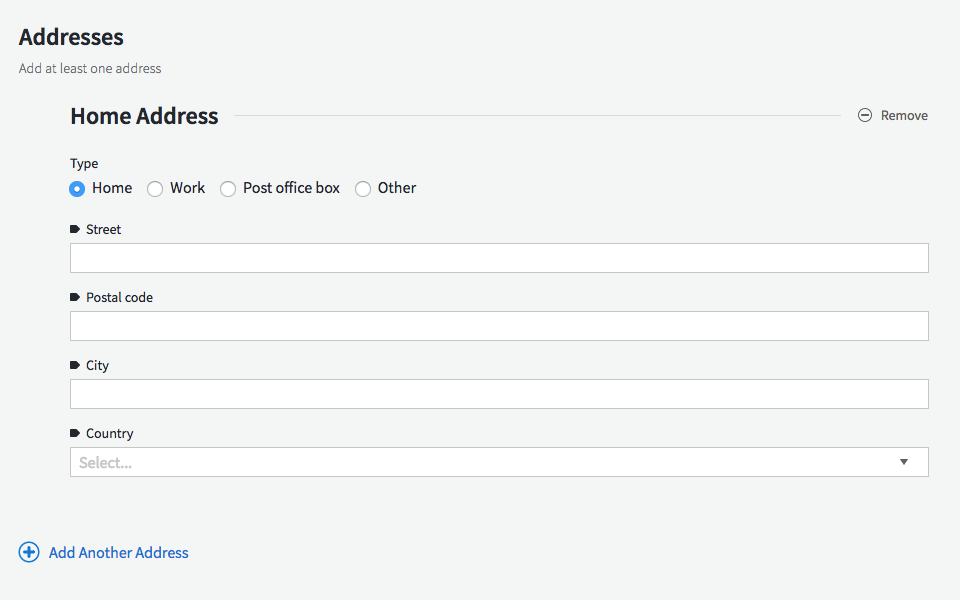Click the flag icon next to Postal code label

[x=75, y=296]
